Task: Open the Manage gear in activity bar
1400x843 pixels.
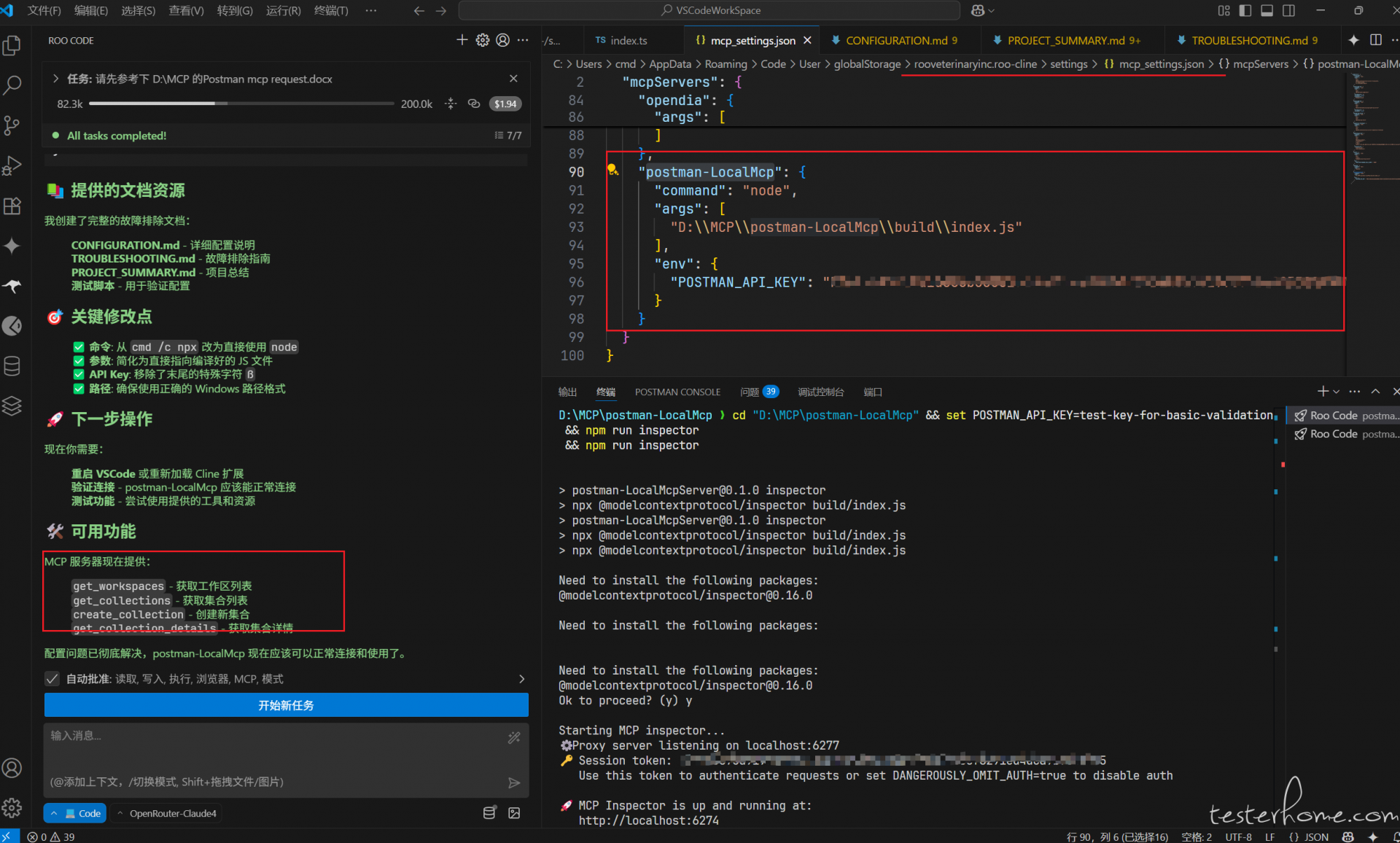Action: point(12,807)
